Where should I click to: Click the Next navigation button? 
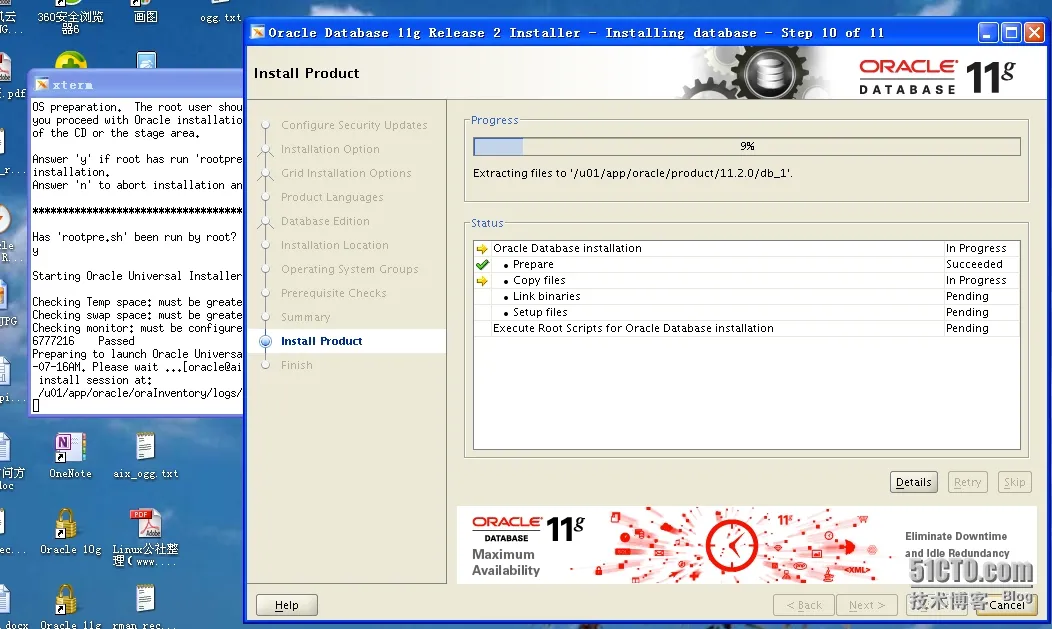(x=867, y=605)
